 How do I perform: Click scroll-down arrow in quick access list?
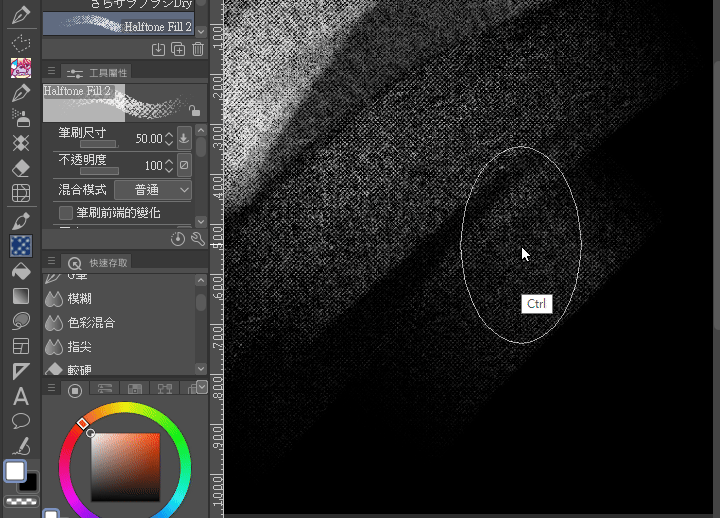coord(201,368)
